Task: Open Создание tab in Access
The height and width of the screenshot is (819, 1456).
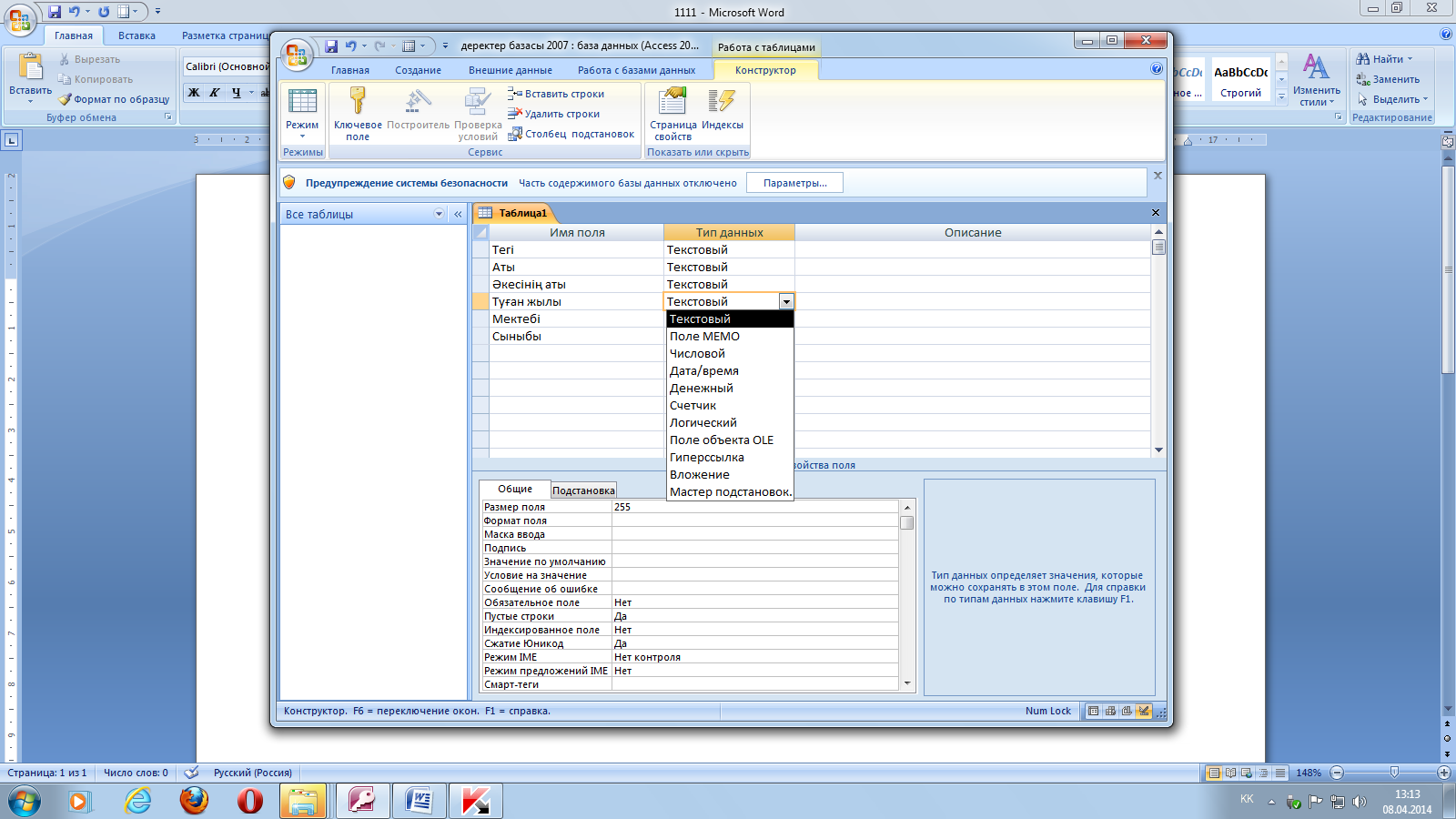Action: click(x=418, y=70)
